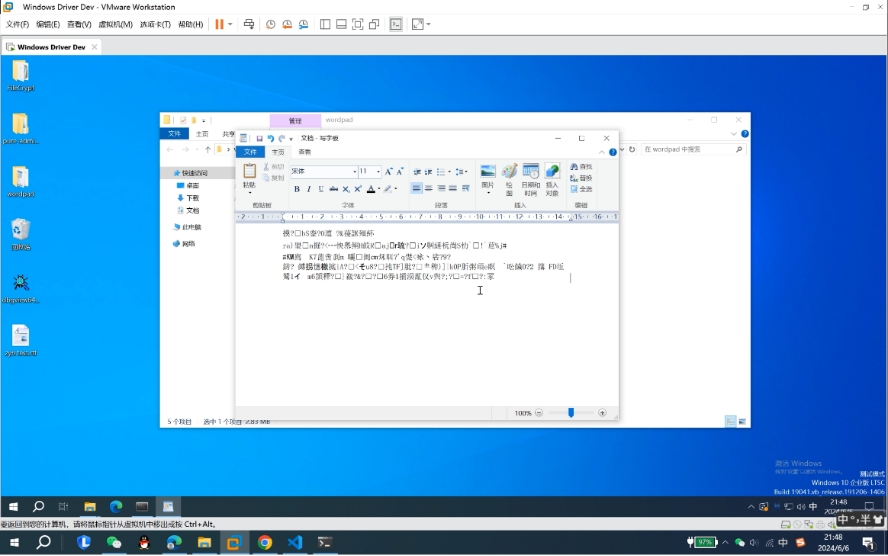Insert a picture using the 图片 icon
The height and width of the screenshot is (556, 888).
click(x=488, y=172)
